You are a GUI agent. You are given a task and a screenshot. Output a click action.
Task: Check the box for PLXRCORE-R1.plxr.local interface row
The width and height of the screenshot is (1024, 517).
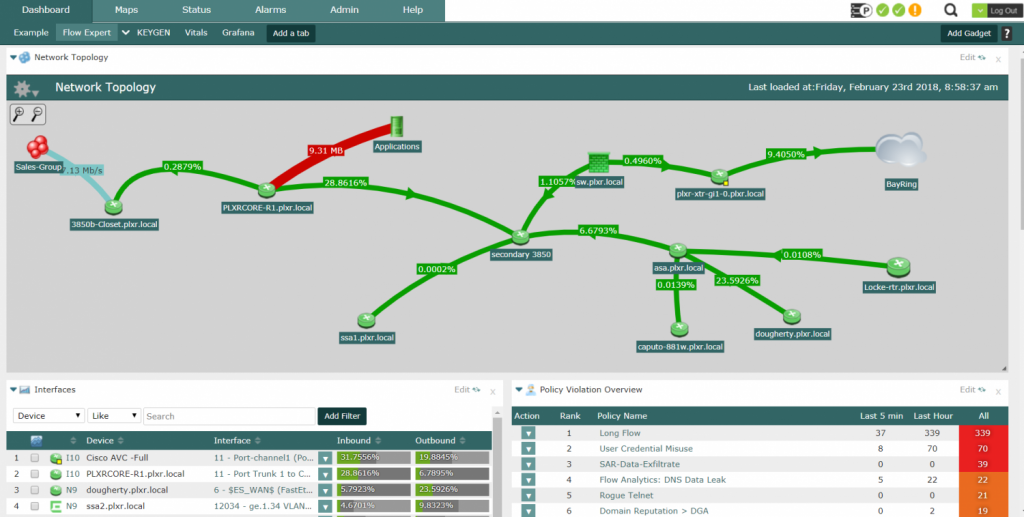click(x=35, y=474)
